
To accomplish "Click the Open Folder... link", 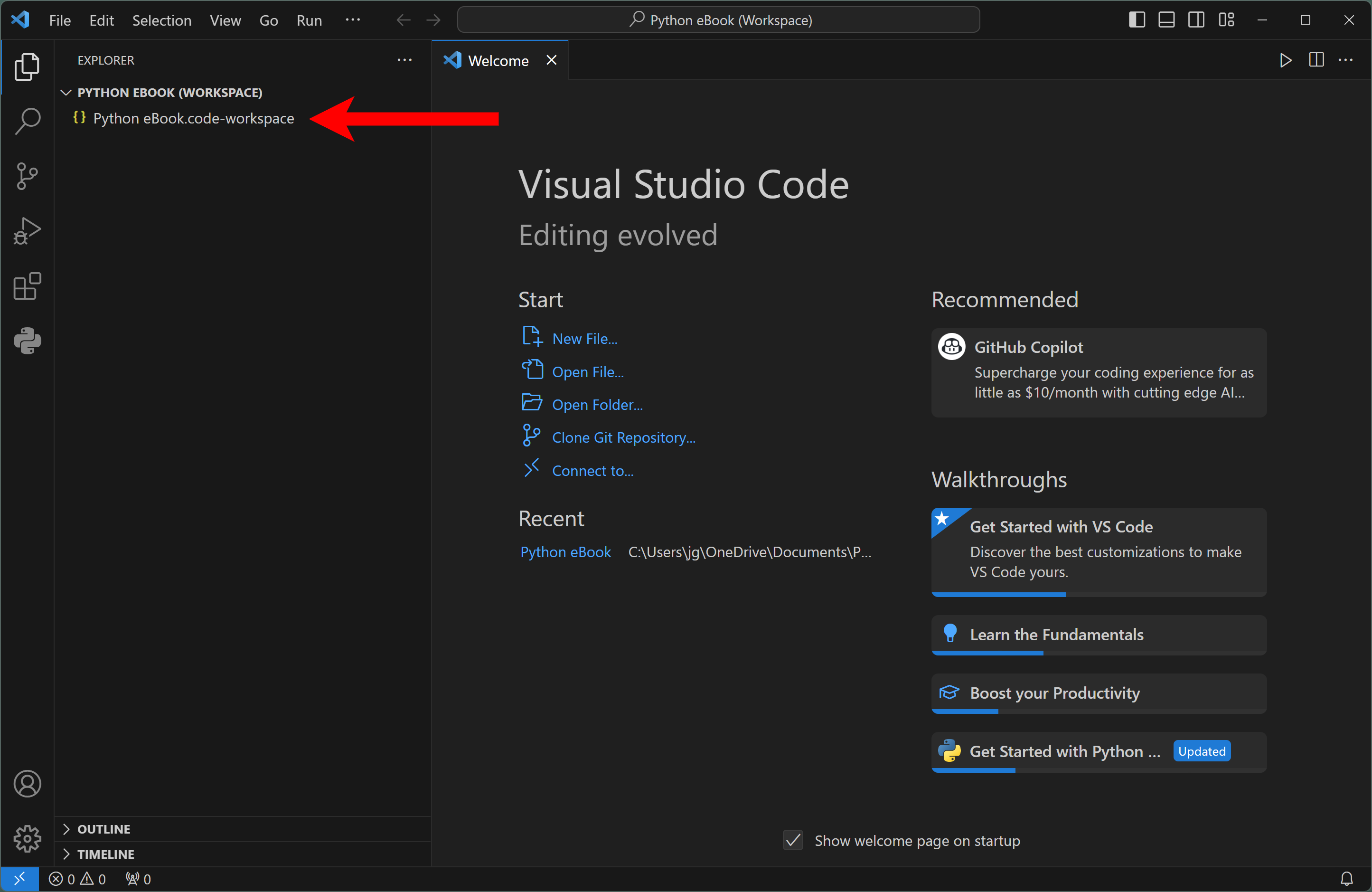I will 597,405.
